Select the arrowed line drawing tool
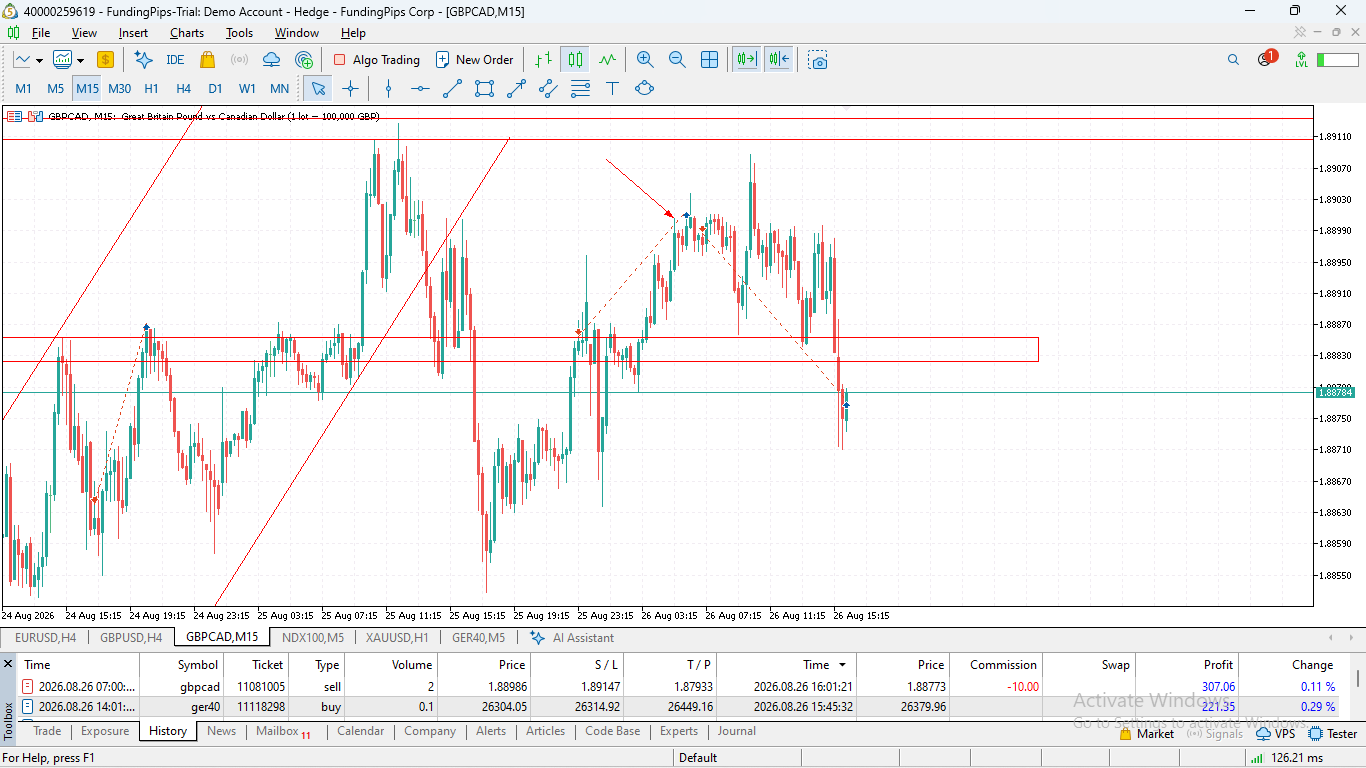Viewport: 1366px width, 768px height. [x=516, y=88]
